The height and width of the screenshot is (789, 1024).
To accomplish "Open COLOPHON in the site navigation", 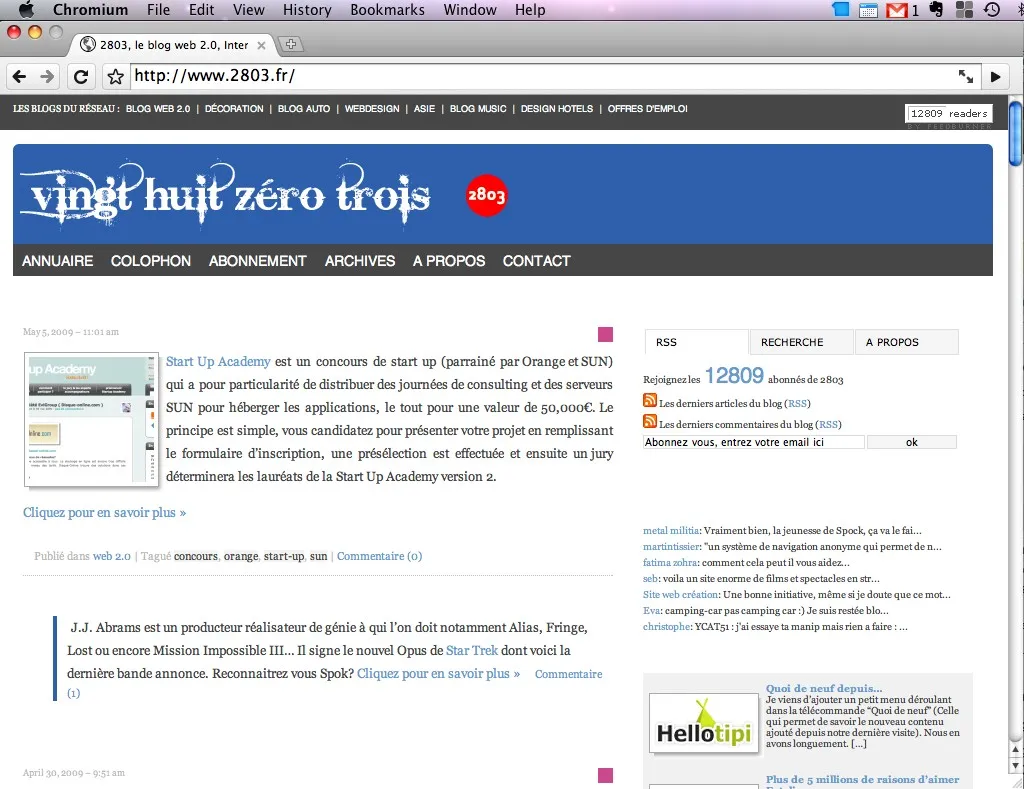I will tap(151, 261).
